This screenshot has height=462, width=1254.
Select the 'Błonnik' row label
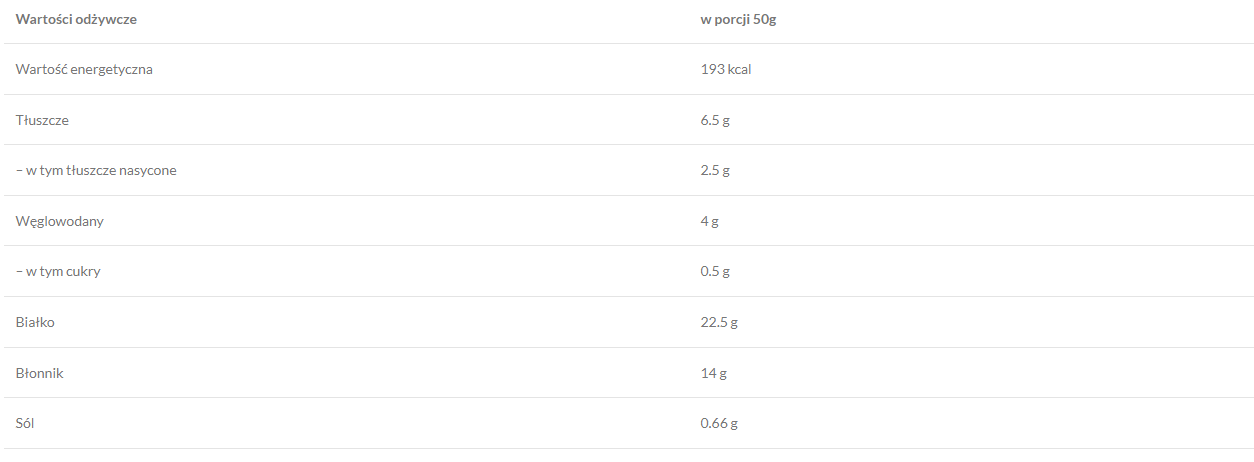[40, 373]
